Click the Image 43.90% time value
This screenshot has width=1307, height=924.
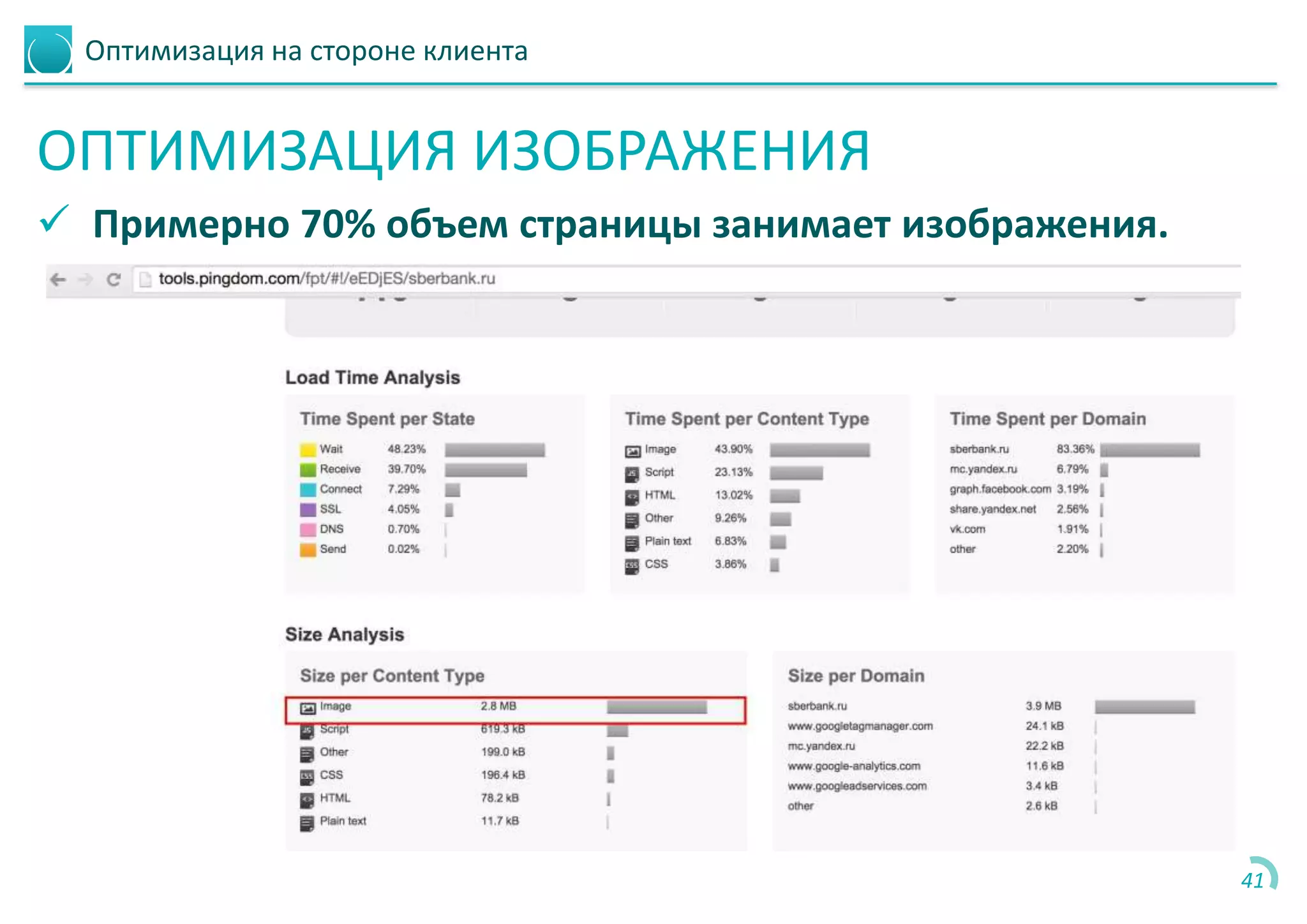(x=733, y=449)
